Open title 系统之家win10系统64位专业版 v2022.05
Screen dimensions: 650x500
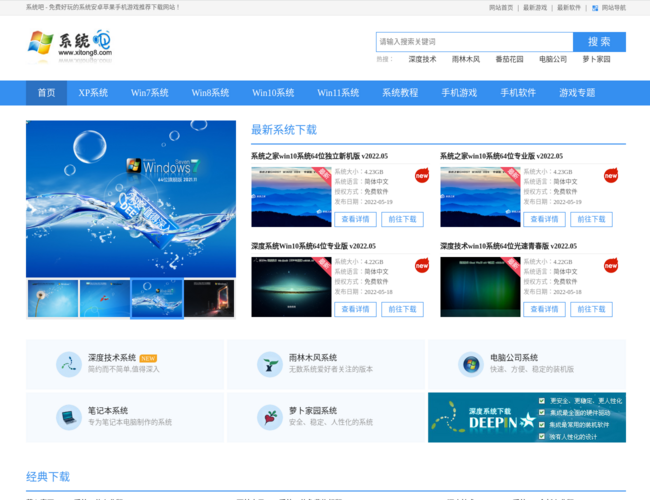(502, 156)
